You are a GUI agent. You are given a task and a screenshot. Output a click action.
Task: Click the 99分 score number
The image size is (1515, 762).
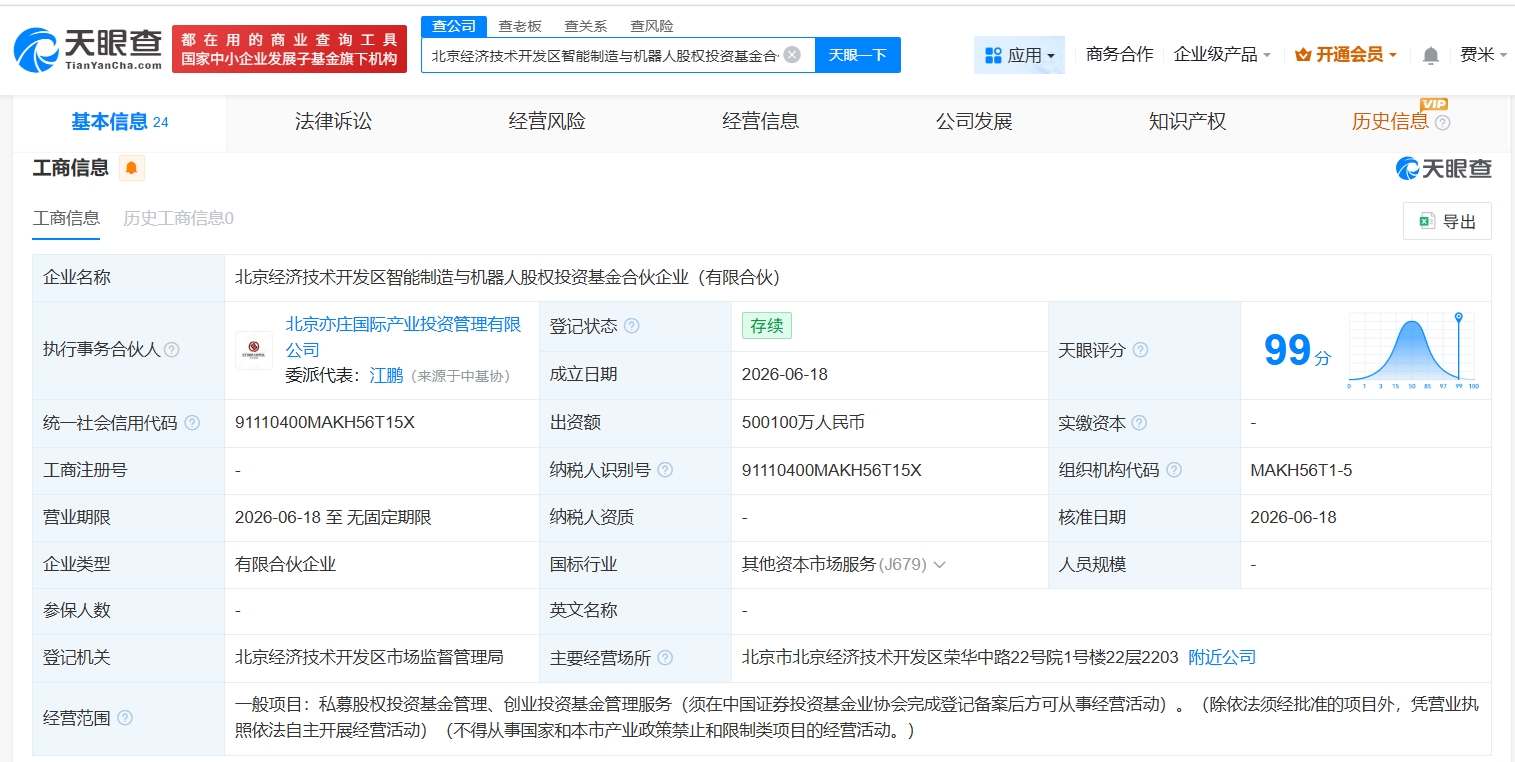(1297, 350)
